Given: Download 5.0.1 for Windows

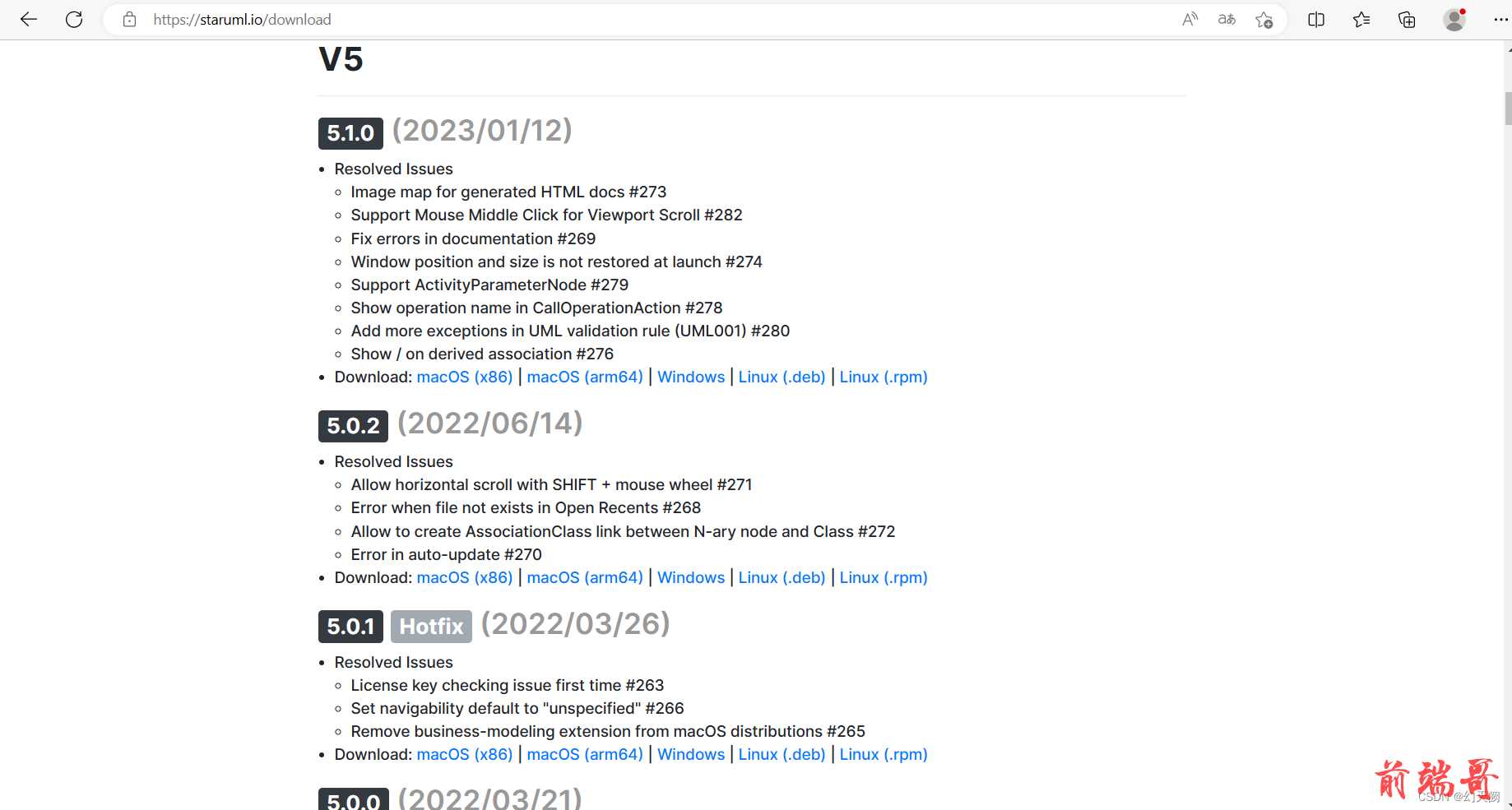Looking at the screenshot, I should pyautogui.click(x=691, y=754).
